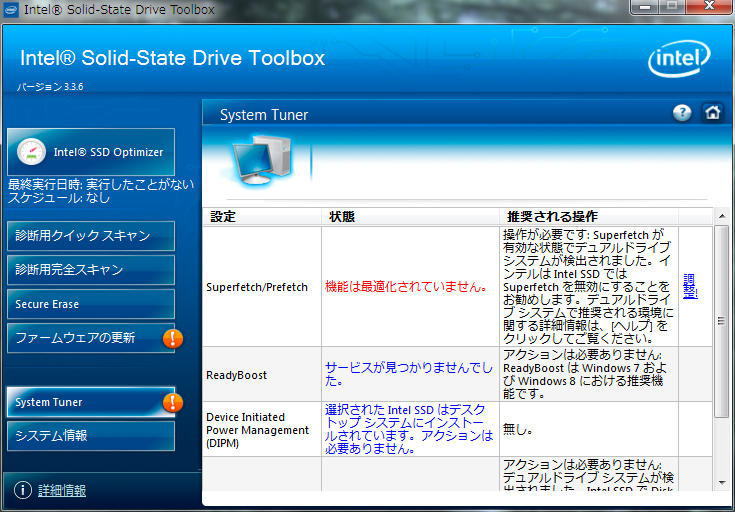Click the red 機能は最適化されていません status
Screen dimensions: 735x512
(x=406, y=286)
